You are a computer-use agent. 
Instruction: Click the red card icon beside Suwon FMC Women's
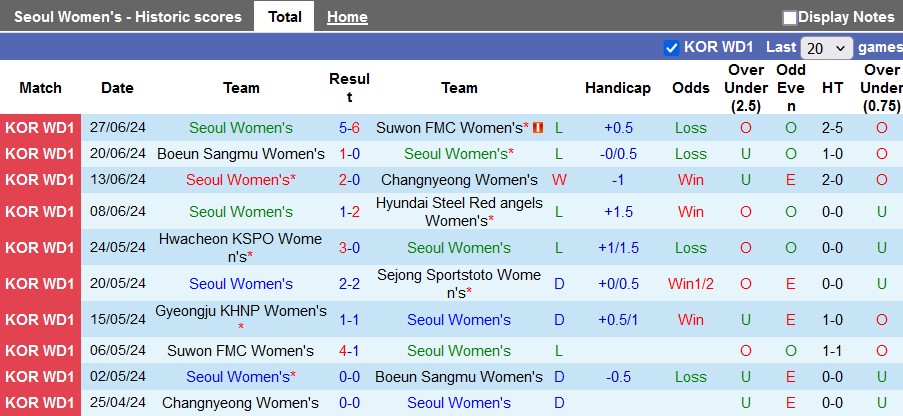538,128
